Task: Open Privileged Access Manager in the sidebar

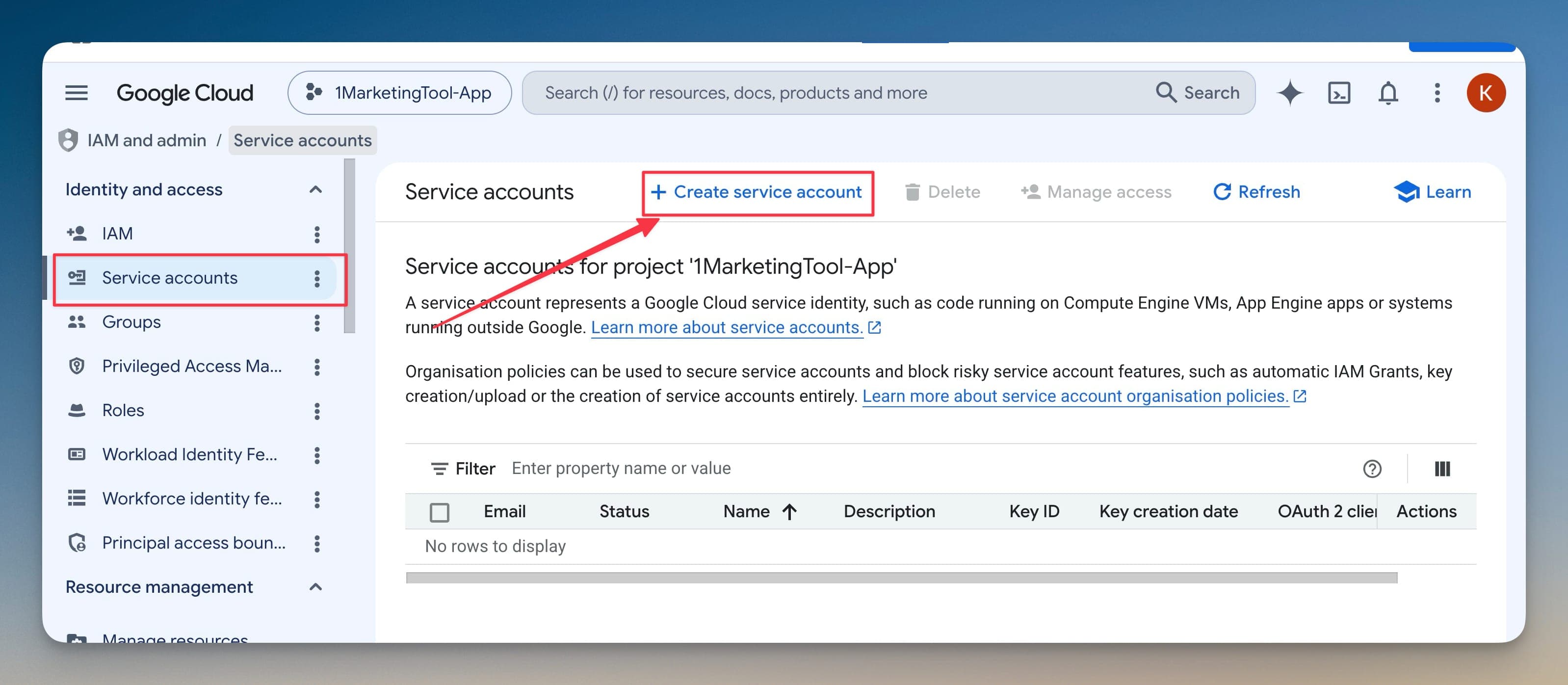Action: tap(192, 366)
